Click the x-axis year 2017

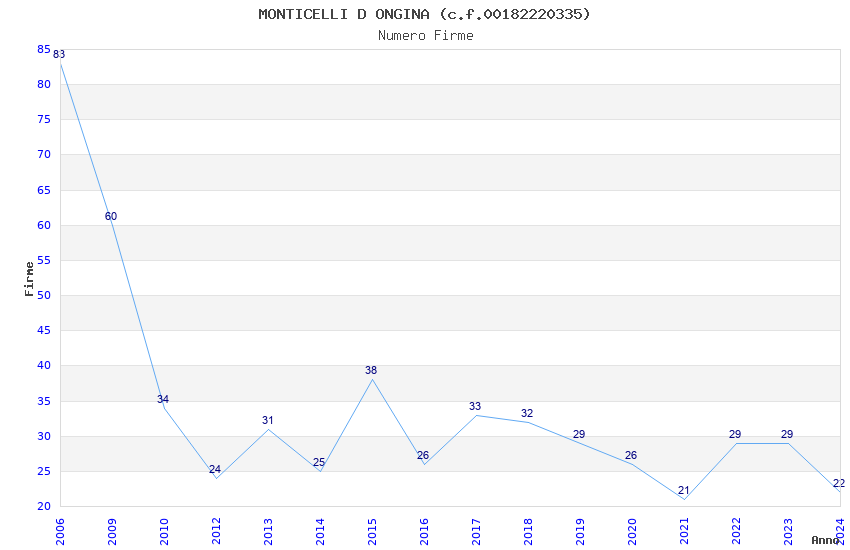pos(476,532)
